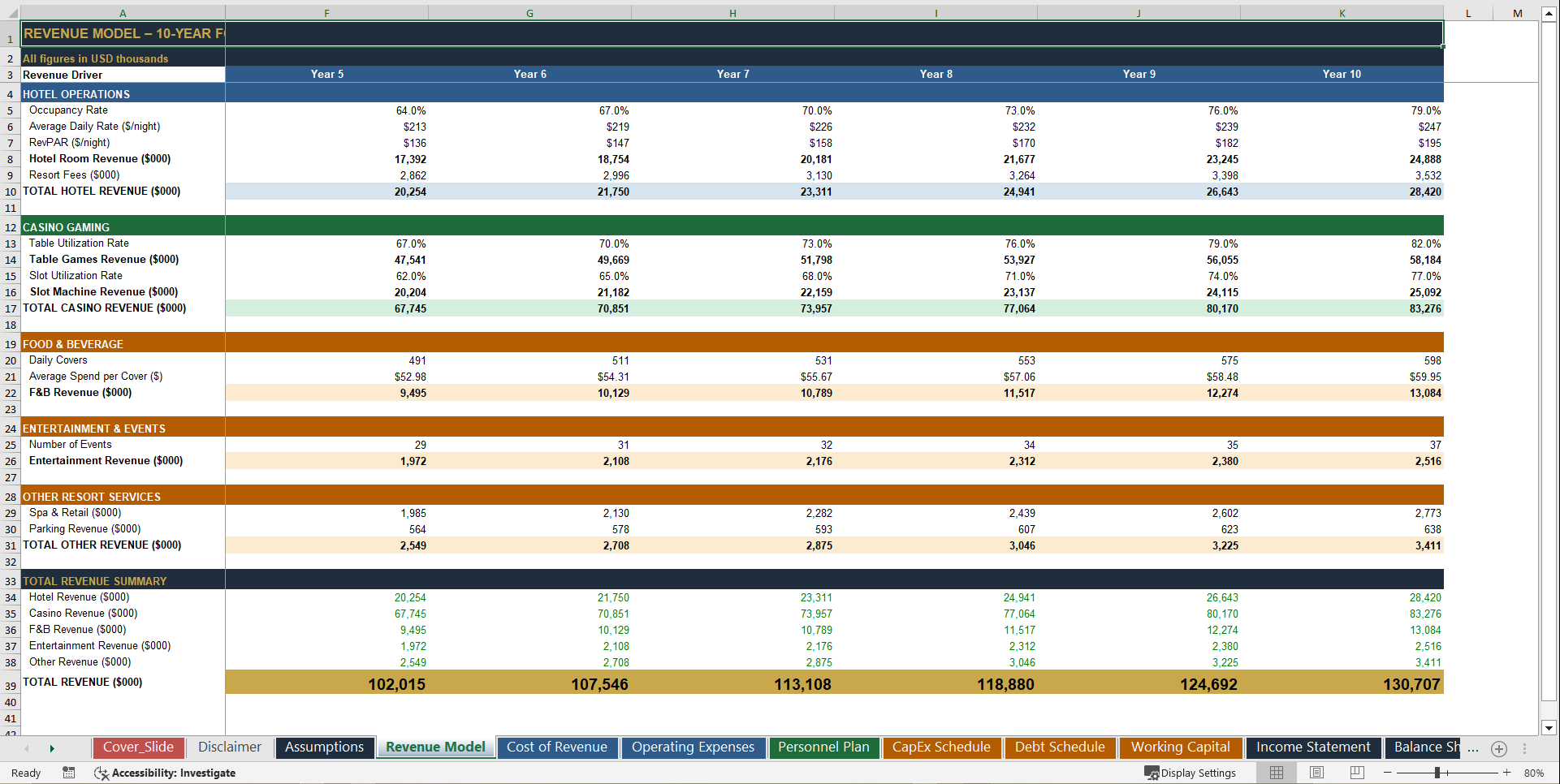The height and width of the screenshot is (784, 1560).
Task: Open Page Break Preview
Action: pyautogui.click(x=1356, y=773)
